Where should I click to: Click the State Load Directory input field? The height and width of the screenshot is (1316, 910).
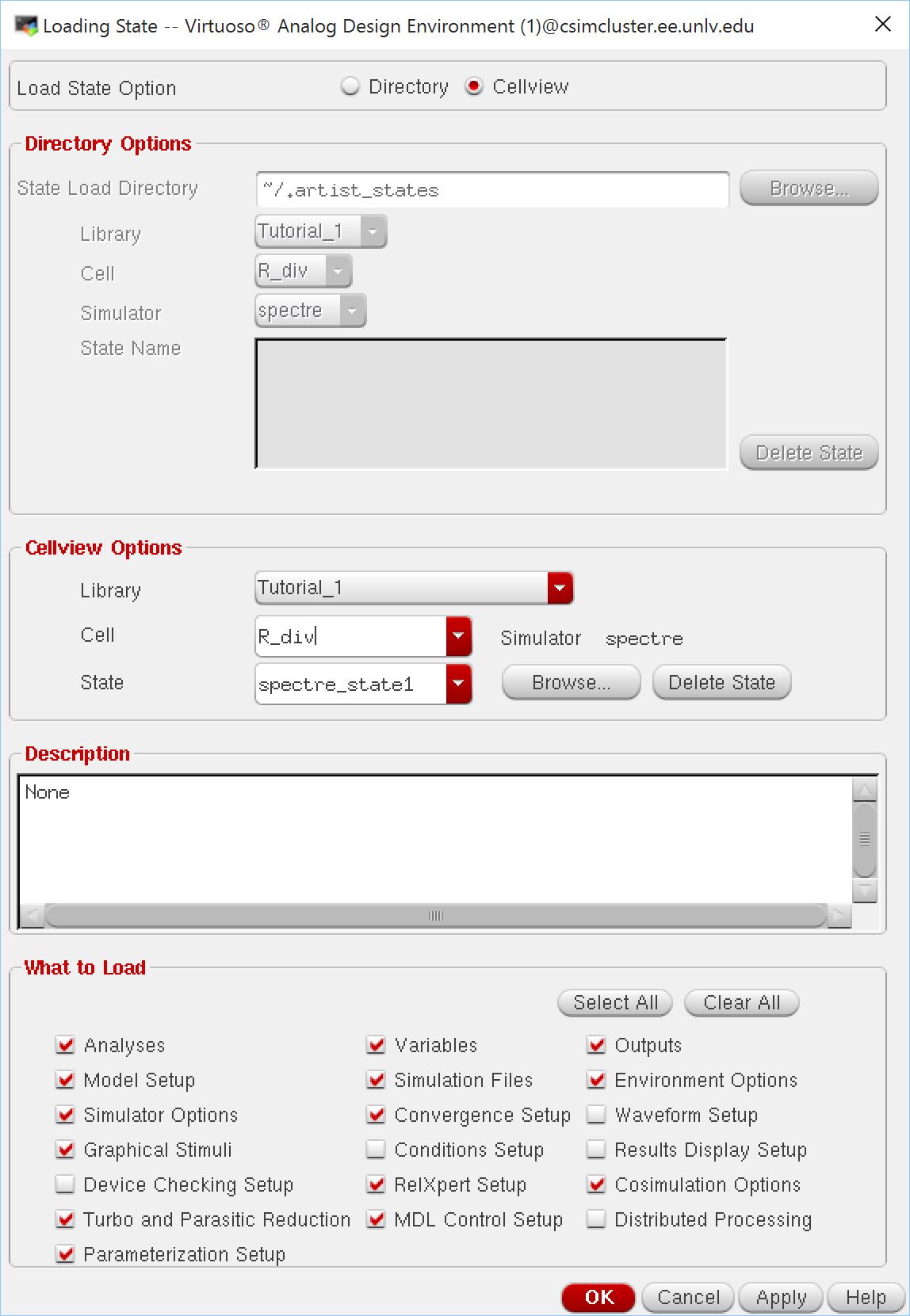click(492, 189)
